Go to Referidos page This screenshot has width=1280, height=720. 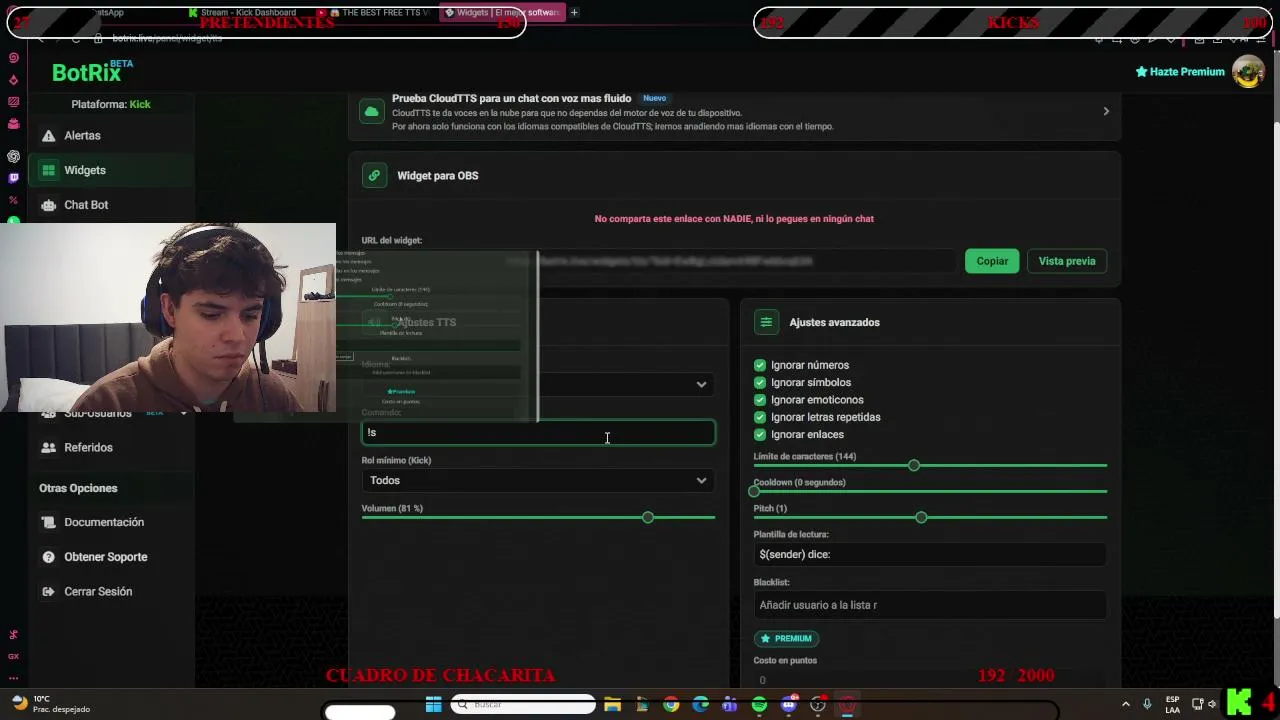click(111, 448)
